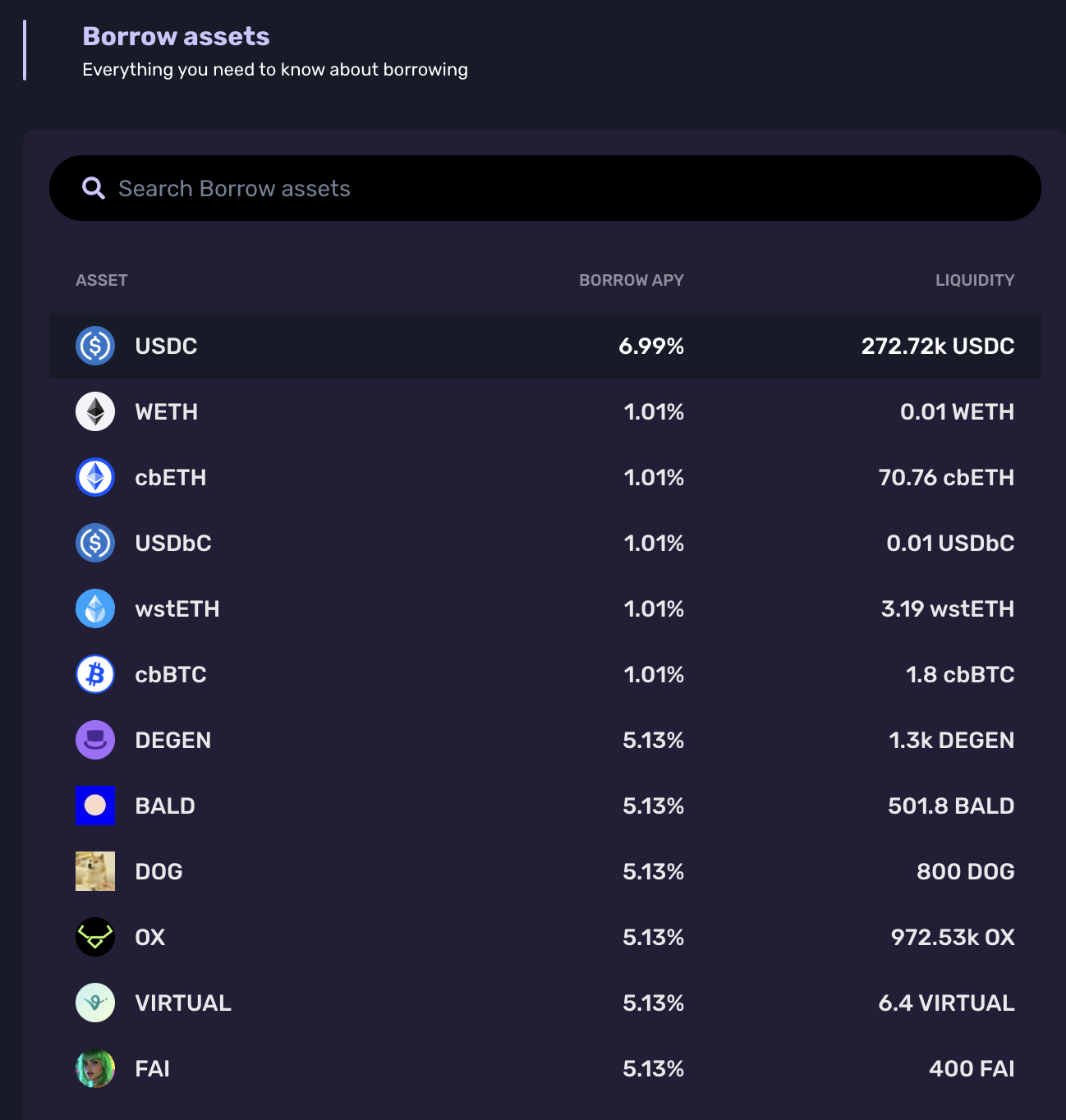Sort by the ASSET column header
The image size is (1066, 1120).
(x=102, y=280)
